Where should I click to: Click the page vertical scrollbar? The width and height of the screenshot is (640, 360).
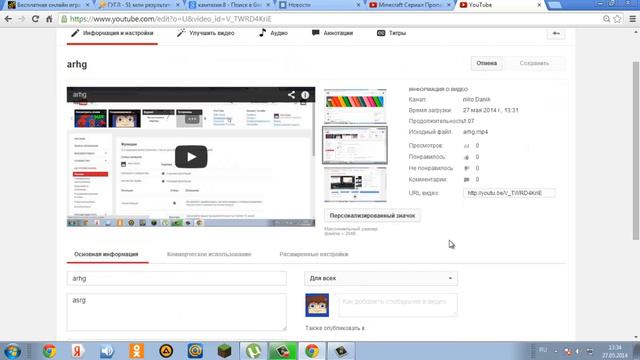click(636, 150)
